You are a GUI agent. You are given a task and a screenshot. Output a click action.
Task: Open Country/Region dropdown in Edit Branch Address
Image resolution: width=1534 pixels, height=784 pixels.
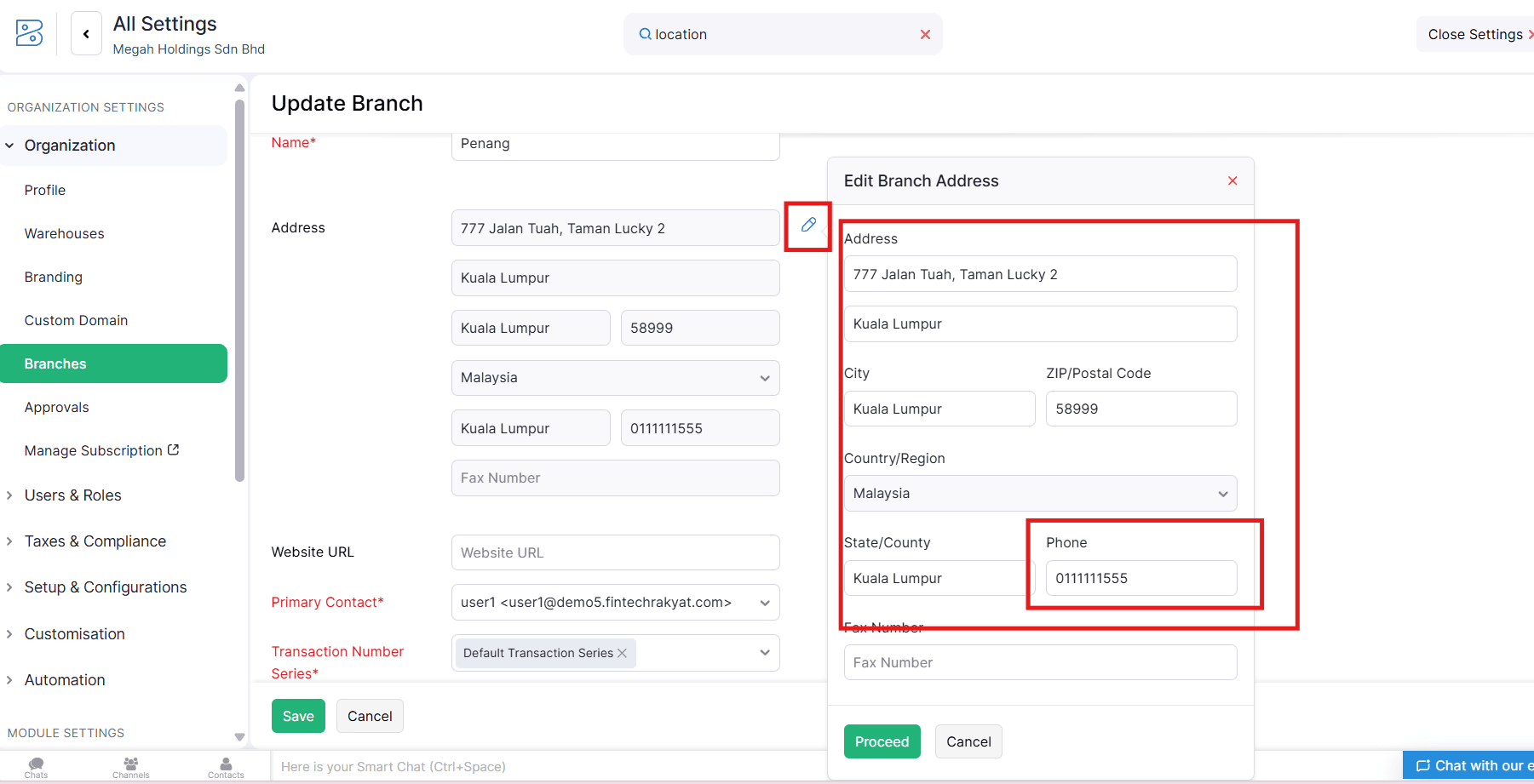[x=1040, y=494]
